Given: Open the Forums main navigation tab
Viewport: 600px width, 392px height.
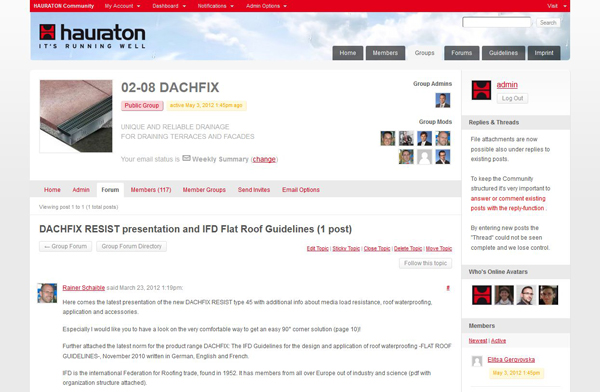Looking at the screenshot, I should (x=461, y=53).
